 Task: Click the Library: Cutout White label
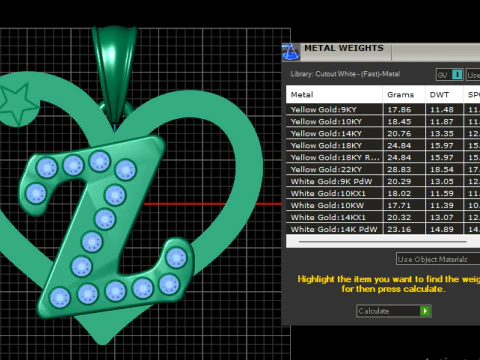coord(345,74)
